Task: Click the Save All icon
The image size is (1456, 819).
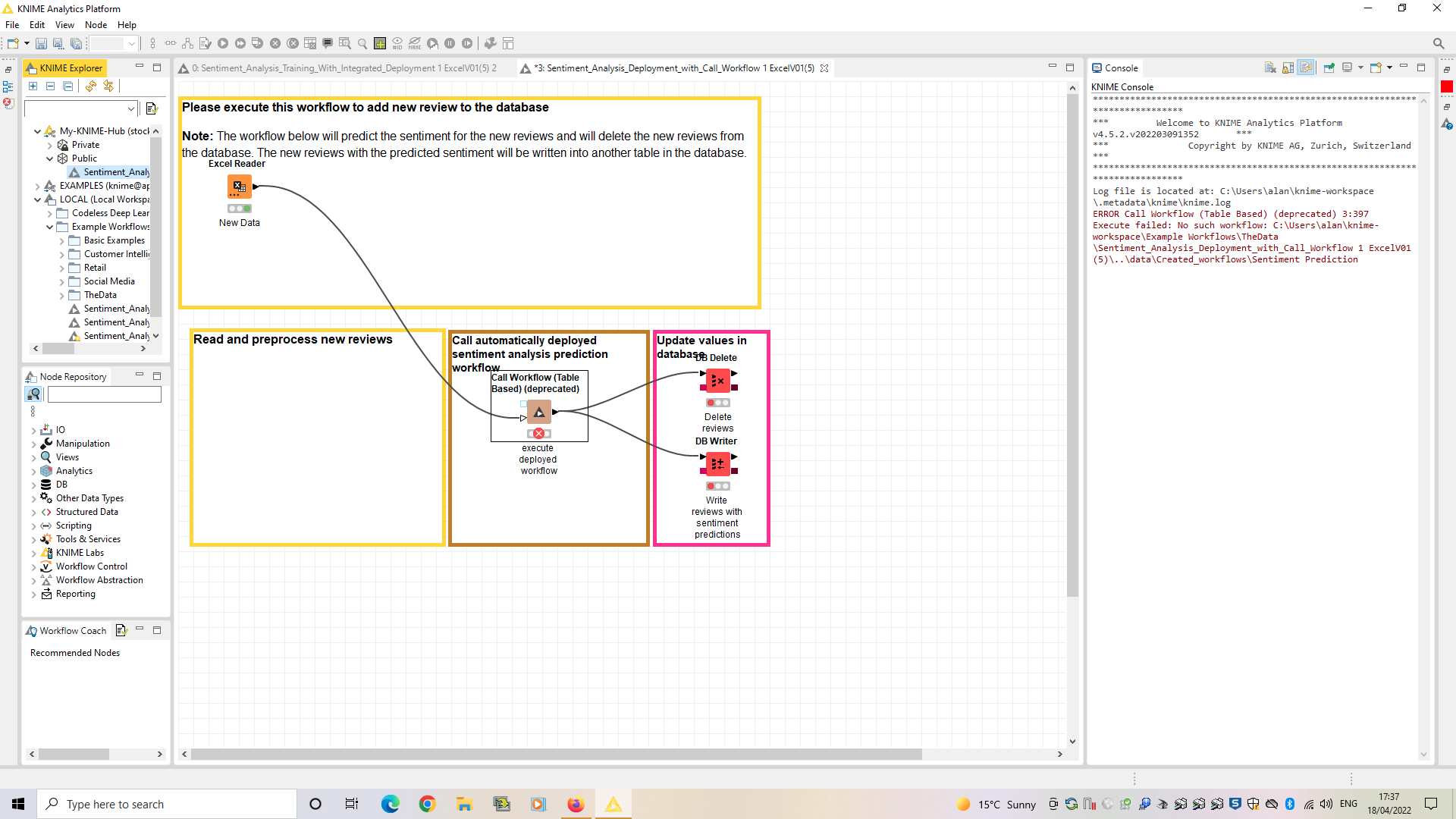Action: click(76, 43)
